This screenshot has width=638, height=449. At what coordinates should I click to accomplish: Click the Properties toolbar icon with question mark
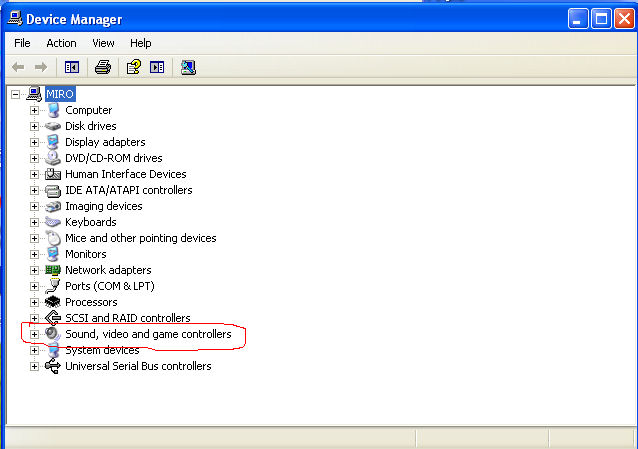click(132, 67)
